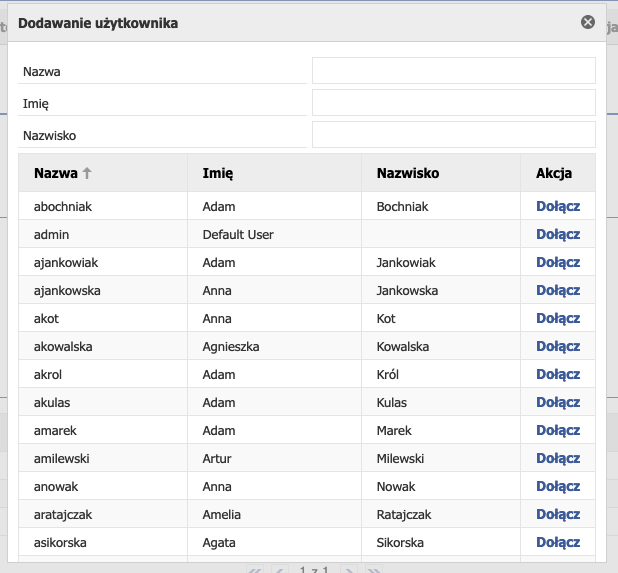Focus the Nazwa filter input field
The height and width of the screenshot is (573, 618).
pos(454,71)
